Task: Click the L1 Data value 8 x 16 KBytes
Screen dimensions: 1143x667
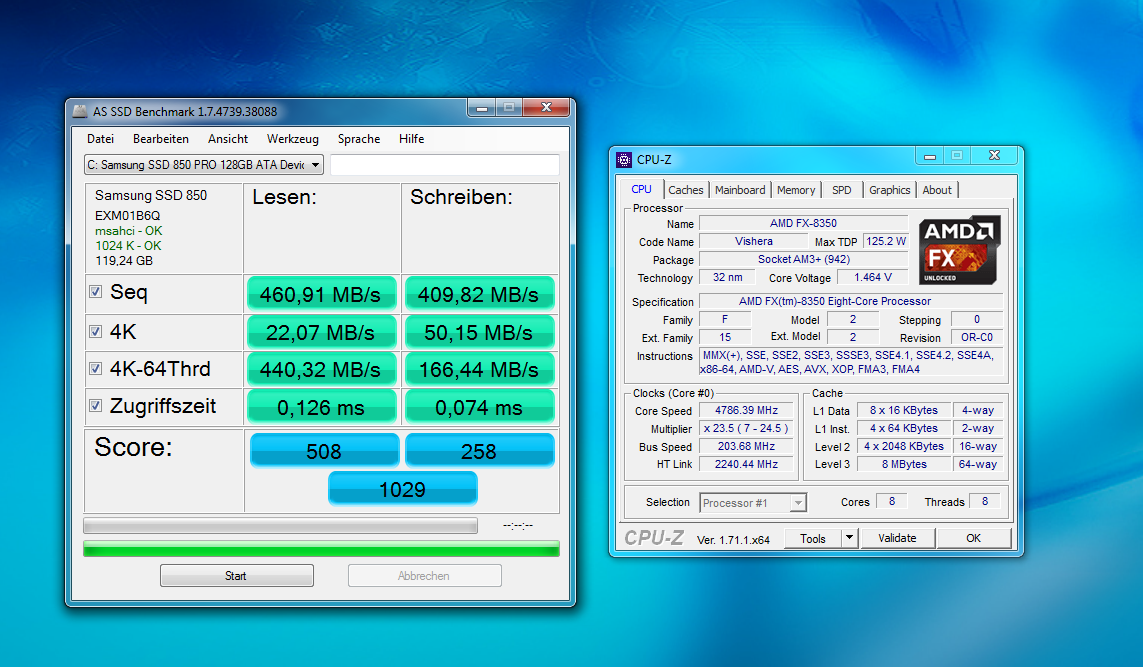Action: [904, 410]
